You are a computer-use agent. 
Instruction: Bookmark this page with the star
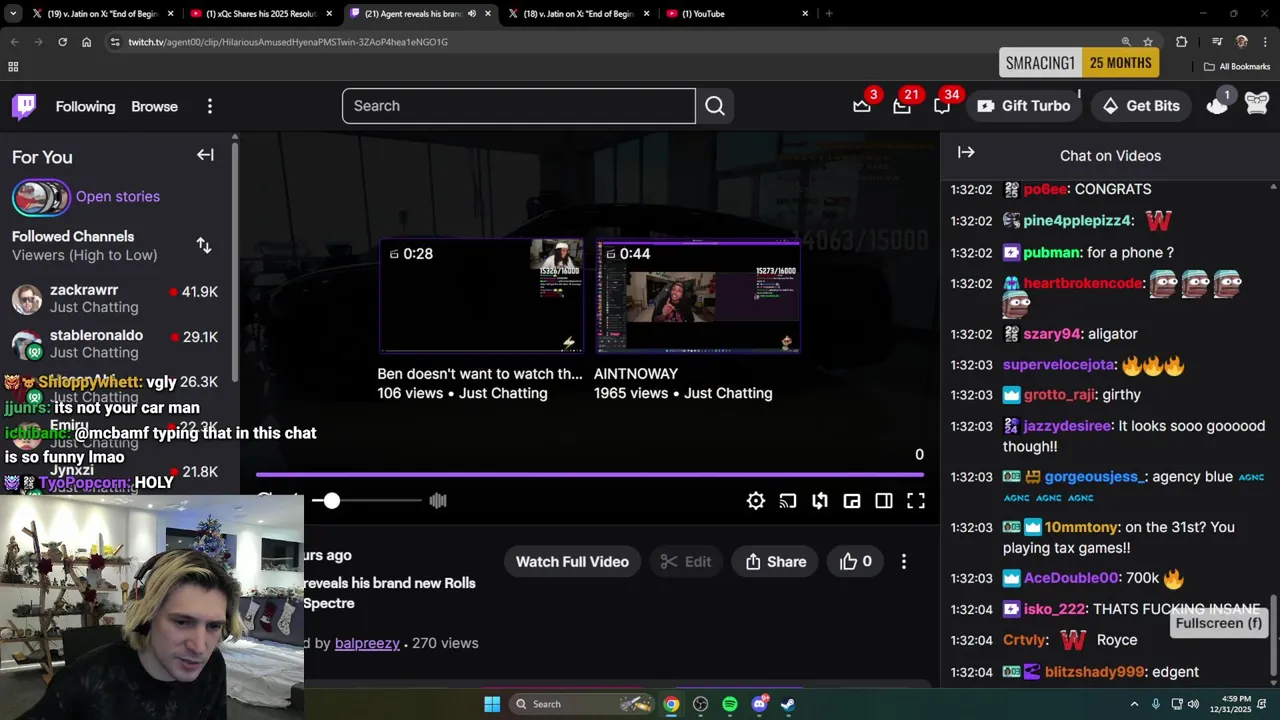[x=1148, y=42]
